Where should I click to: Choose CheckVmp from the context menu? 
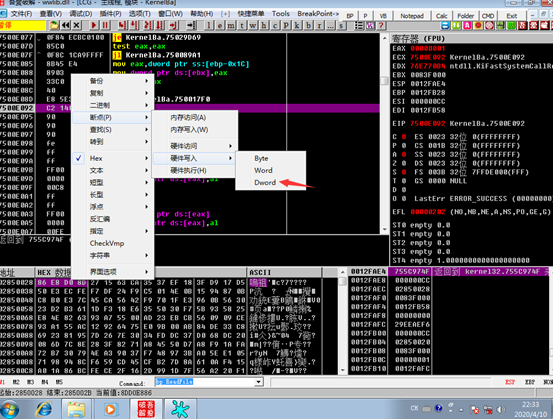click(107, 243)
